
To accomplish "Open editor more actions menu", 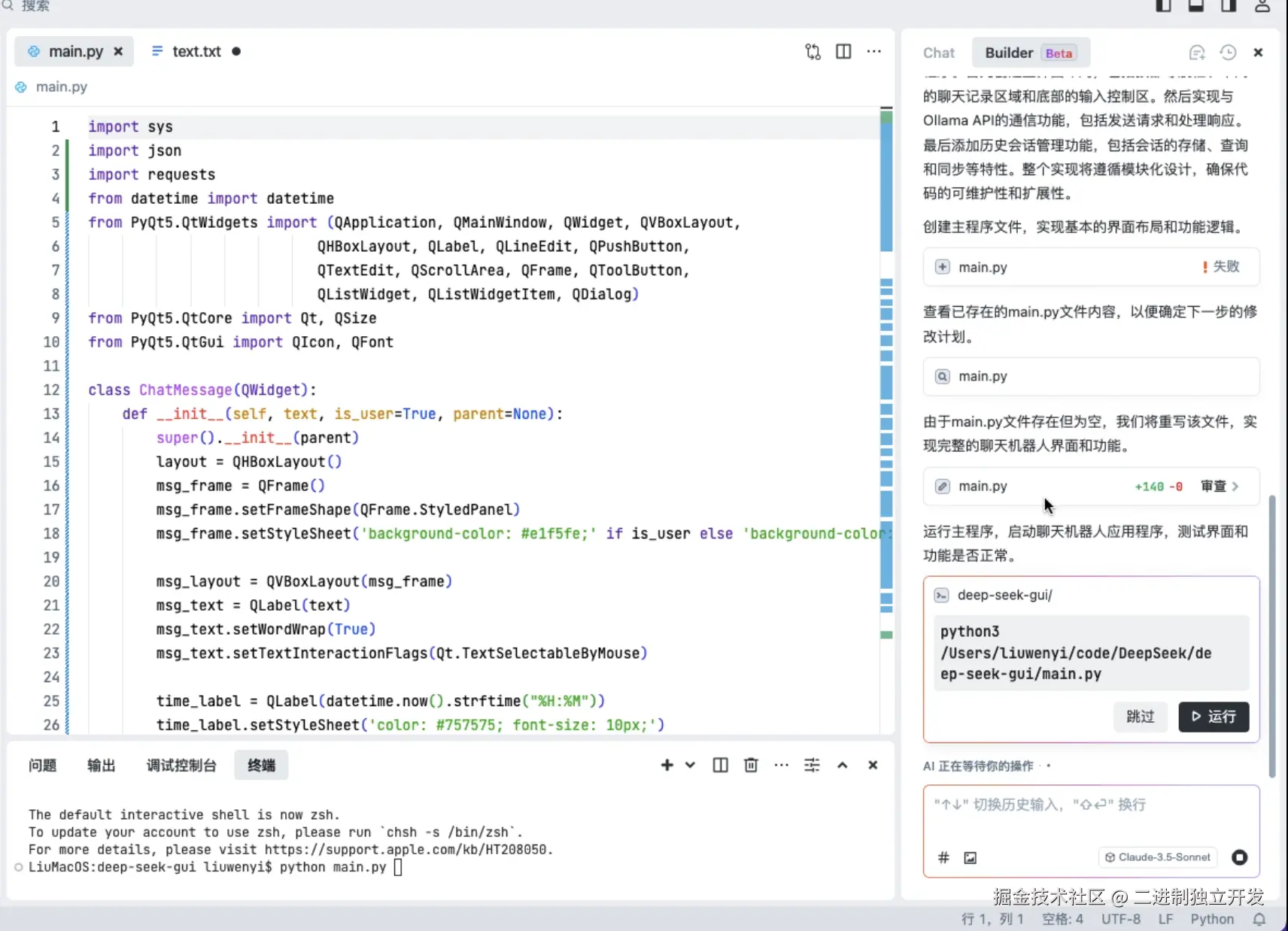I will click(x=873, y=51).
